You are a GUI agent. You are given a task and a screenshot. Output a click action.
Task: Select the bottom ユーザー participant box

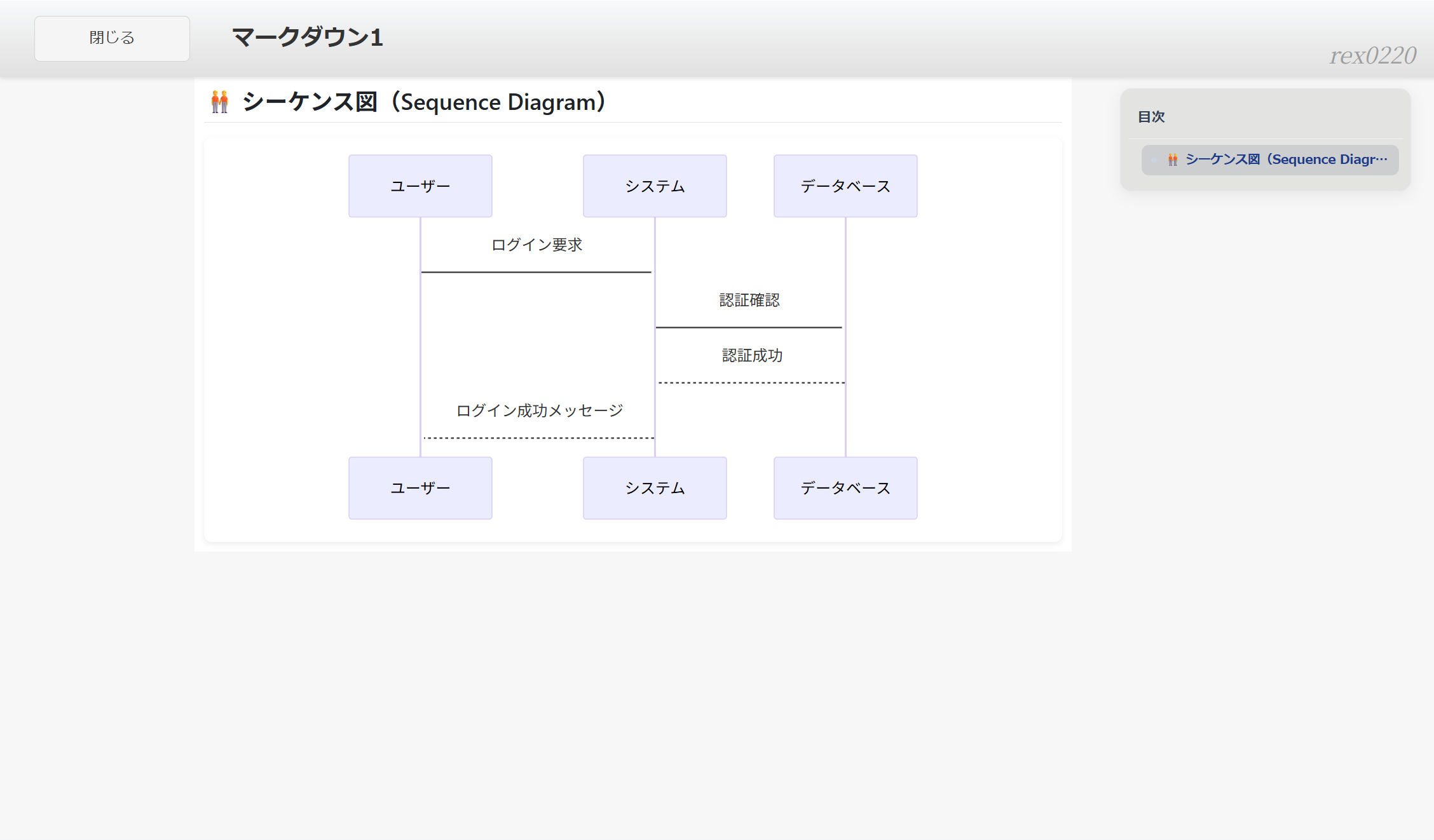420,488
